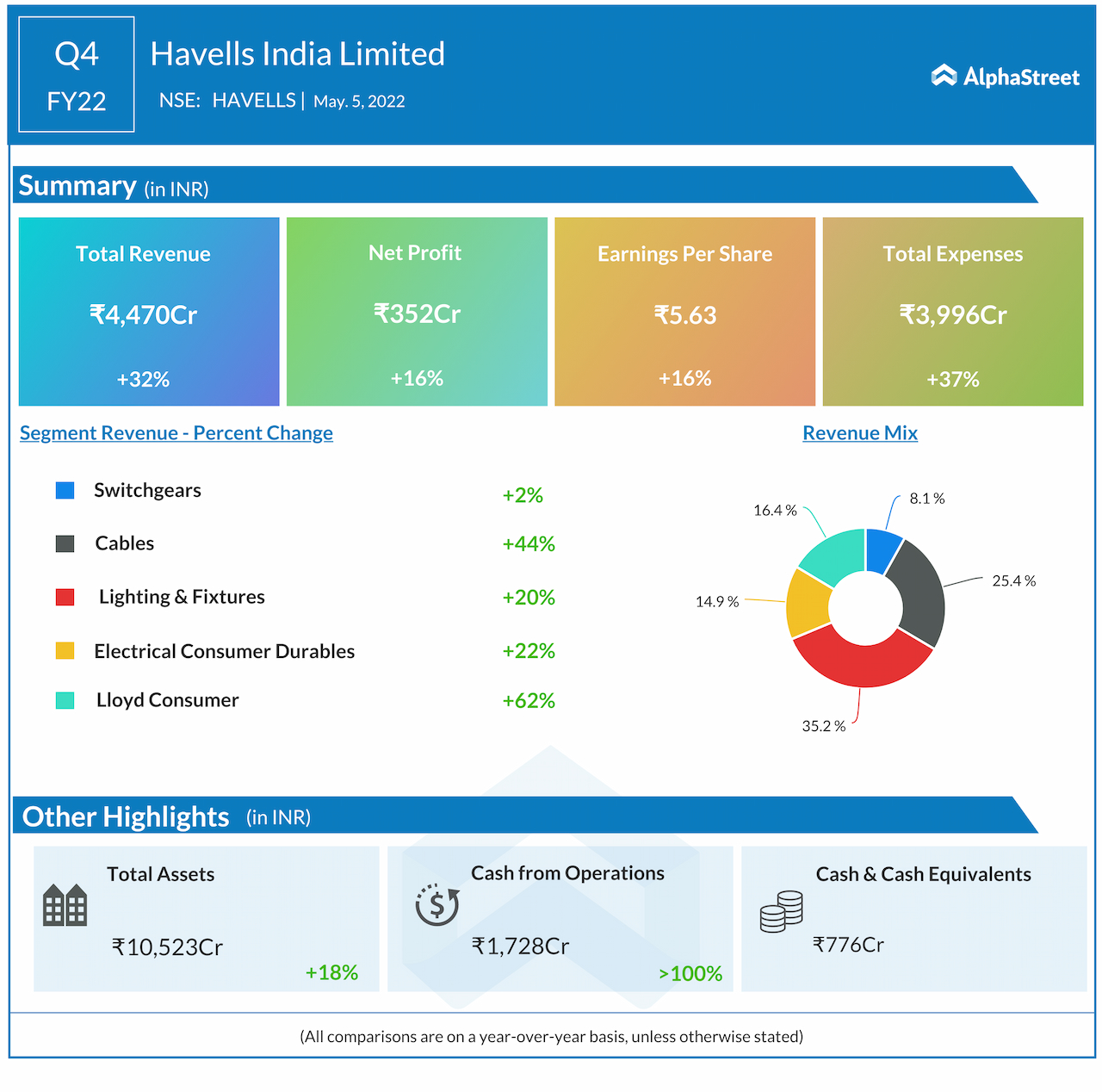Screen dimensions: 1102x1092
Task: Open the Segment Revenue - Percent Change link
Action: click(176, 433)
